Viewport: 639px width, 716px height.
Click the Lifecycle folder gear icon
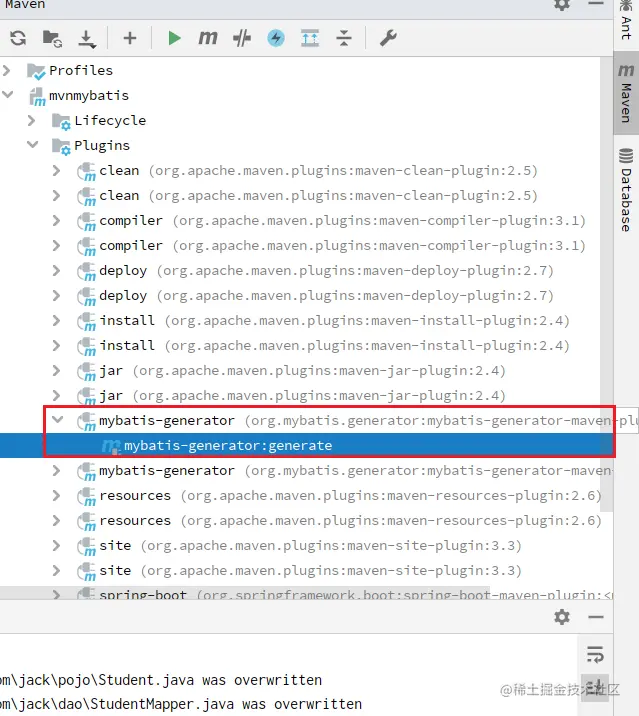61,121
